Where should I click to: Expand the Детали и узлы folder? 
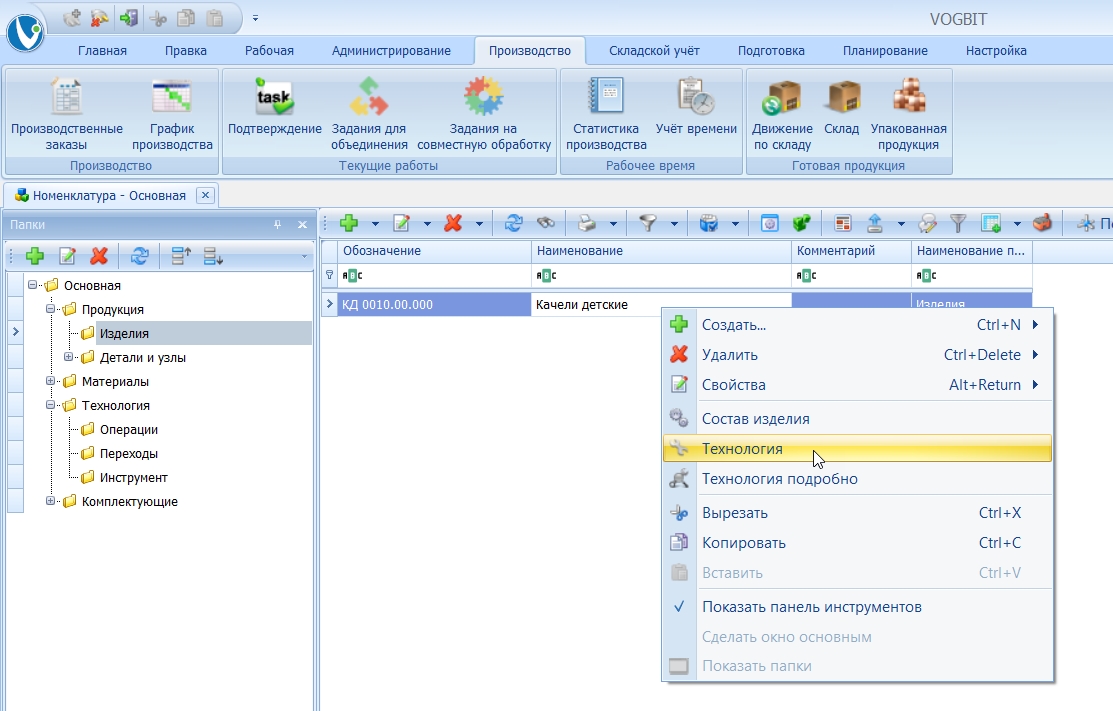point(68,357)
